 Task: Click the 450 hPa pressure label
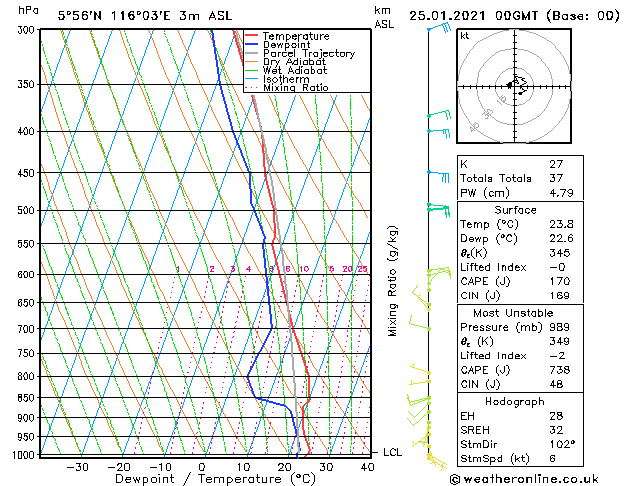point(28,173)
